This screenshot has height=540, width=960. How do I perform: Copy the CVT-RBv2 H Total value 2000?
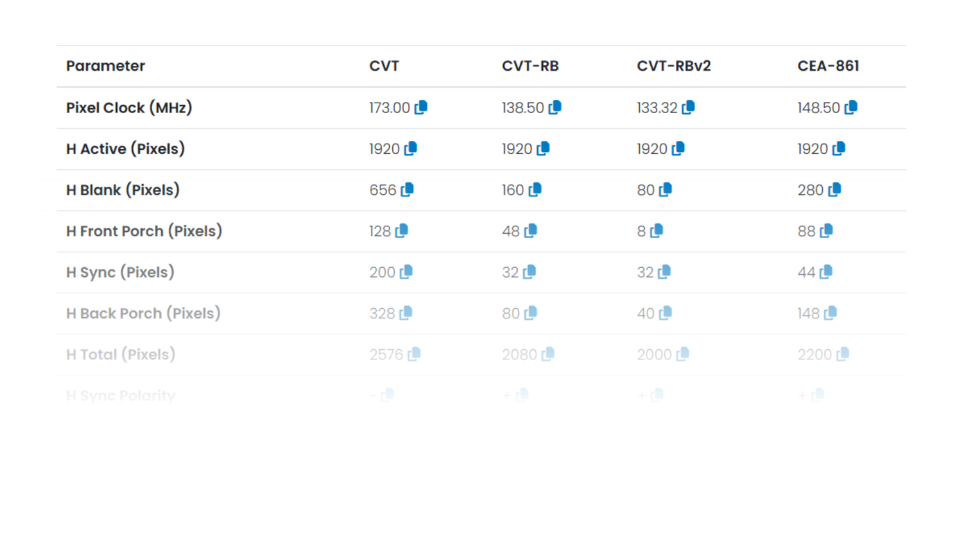(x=683, y=354)
